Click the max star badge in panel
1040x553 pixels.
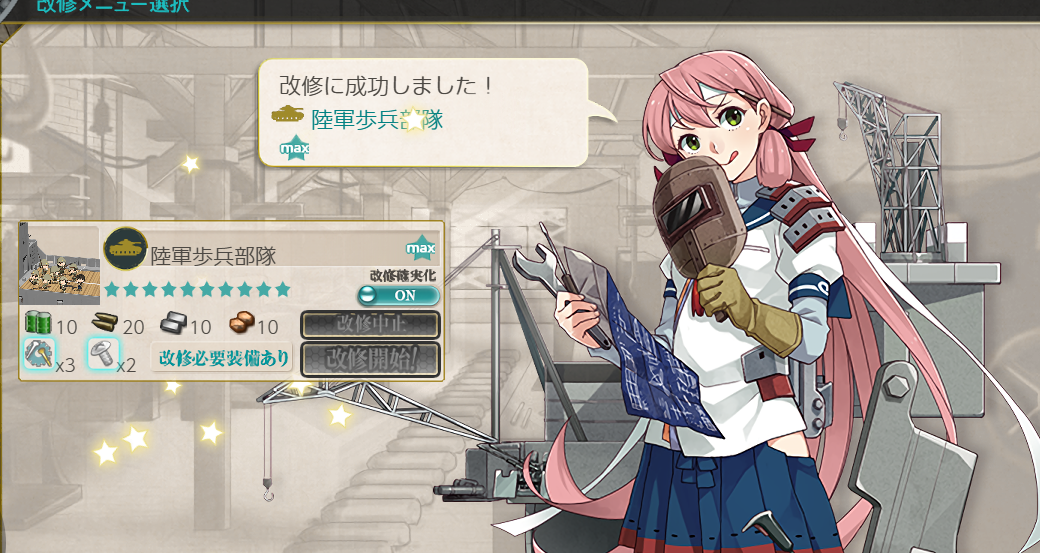(x=421, y=249)
